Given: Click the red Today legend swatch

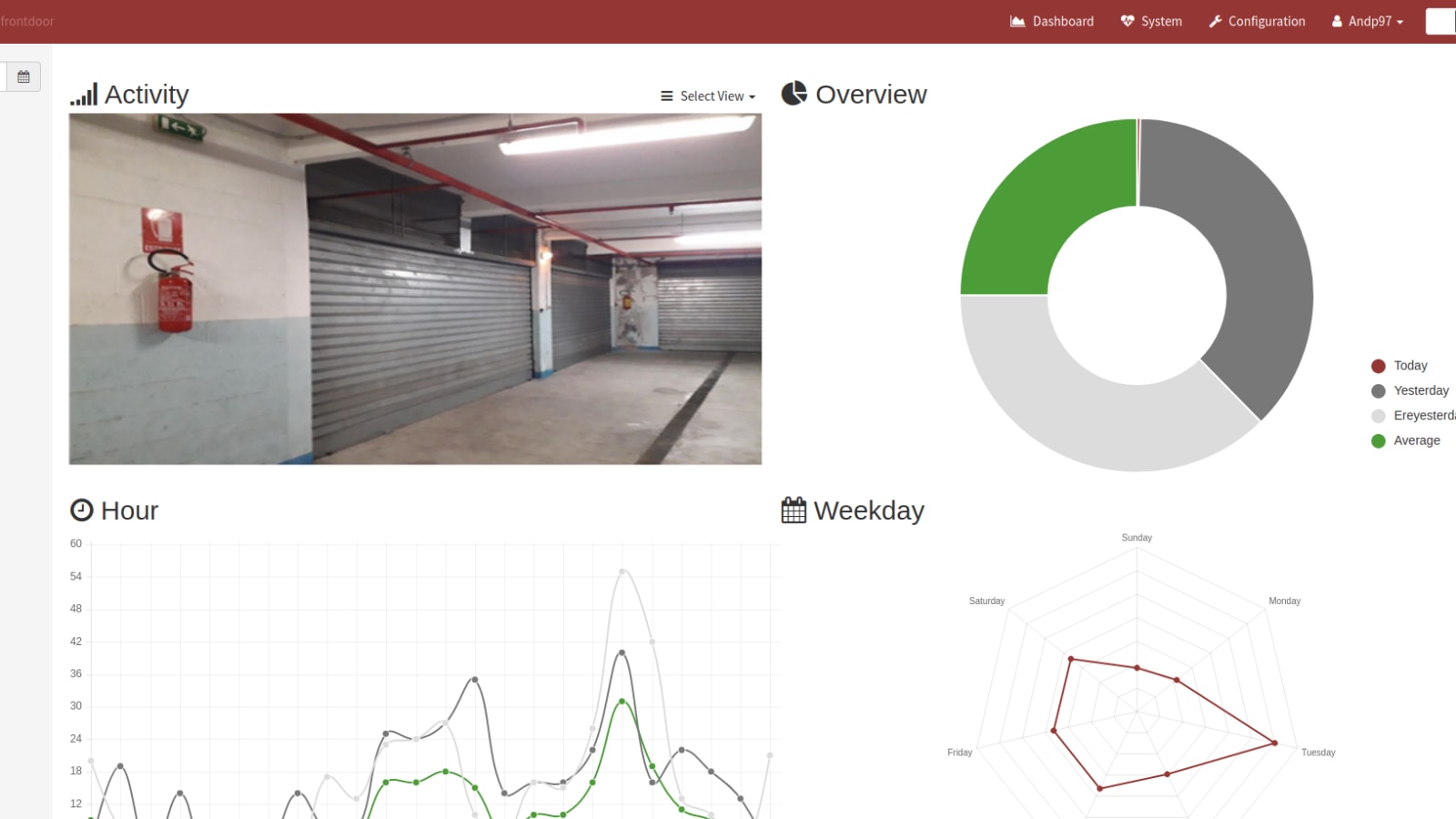Looking at the screenshot, I should pos(1379,366).
